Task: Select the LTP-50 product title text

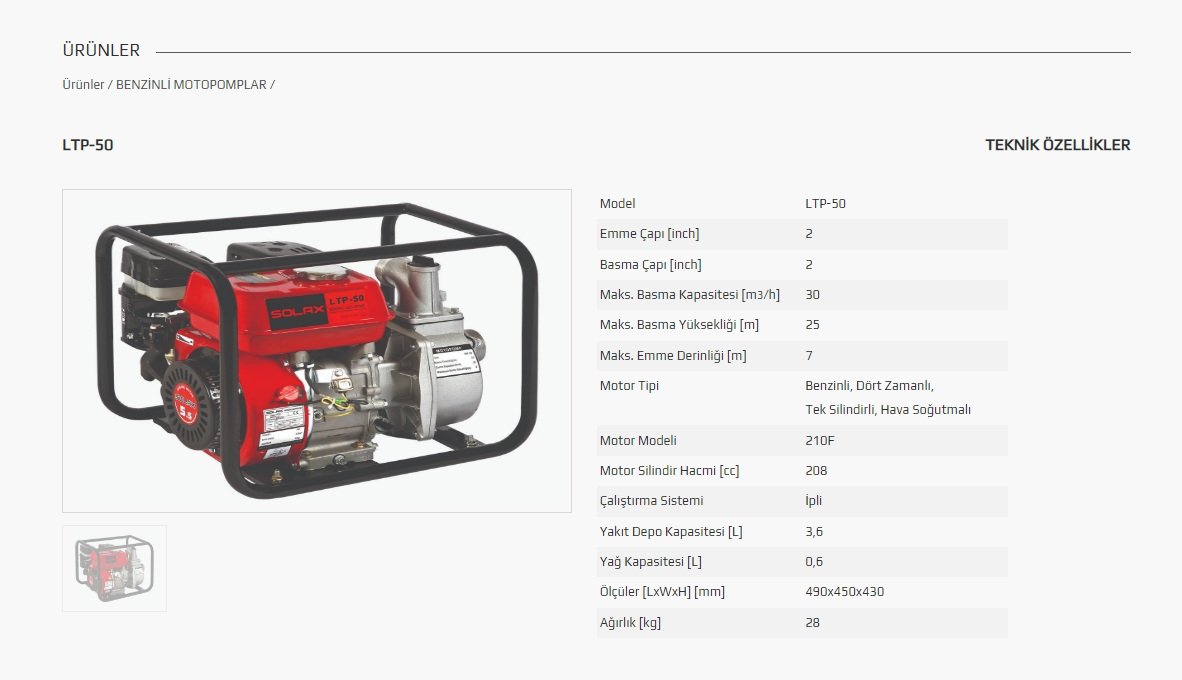Action: [87, 145]
